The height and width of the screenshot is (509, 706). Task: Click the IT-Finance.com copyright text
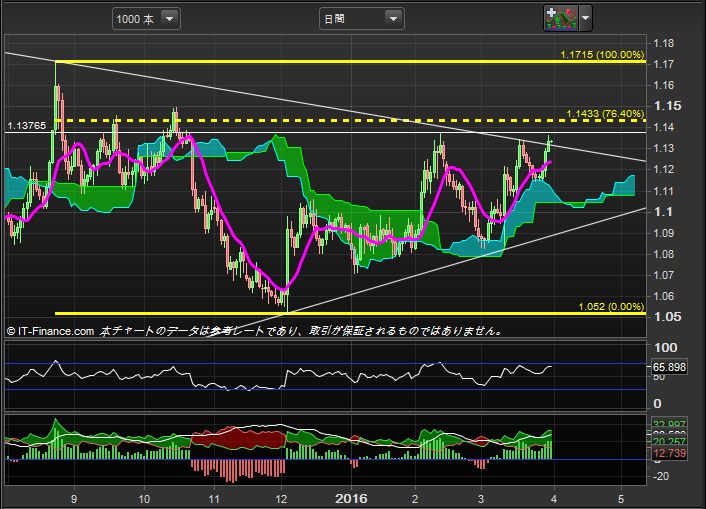pos(50,332)
